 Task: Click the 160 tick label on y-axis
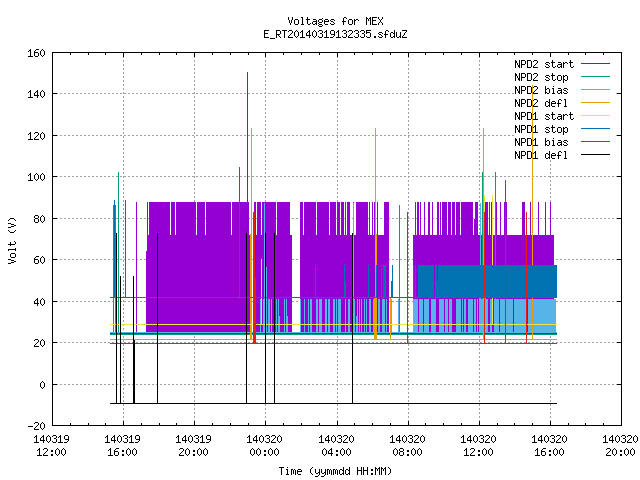(36, 53)
